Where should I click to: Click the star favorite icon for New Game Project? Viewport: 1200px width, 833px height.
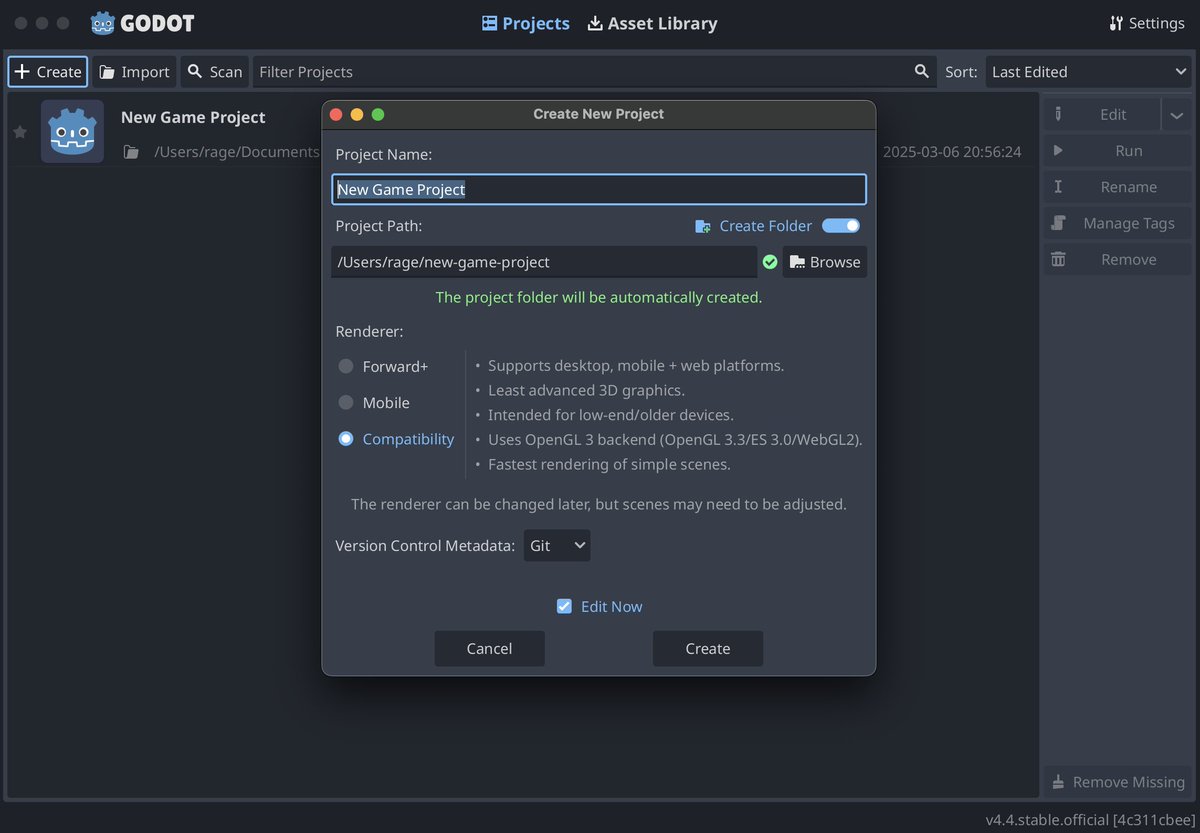click(x=20, y=131)
